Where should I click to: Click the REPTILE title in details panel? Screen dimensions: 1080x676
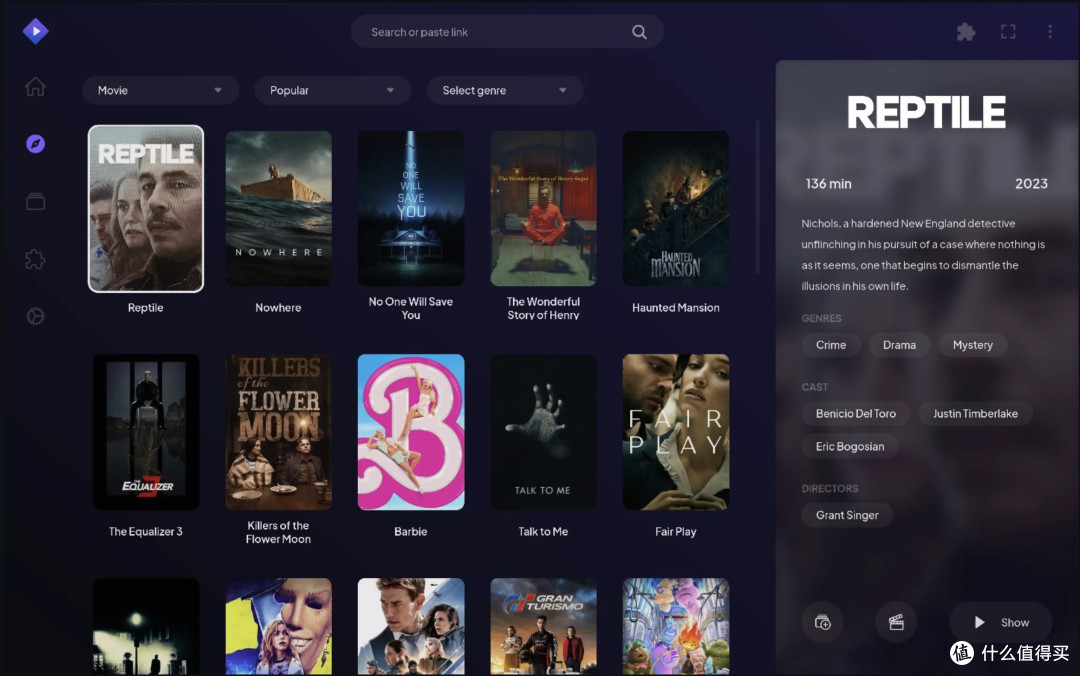click(926, 112)
